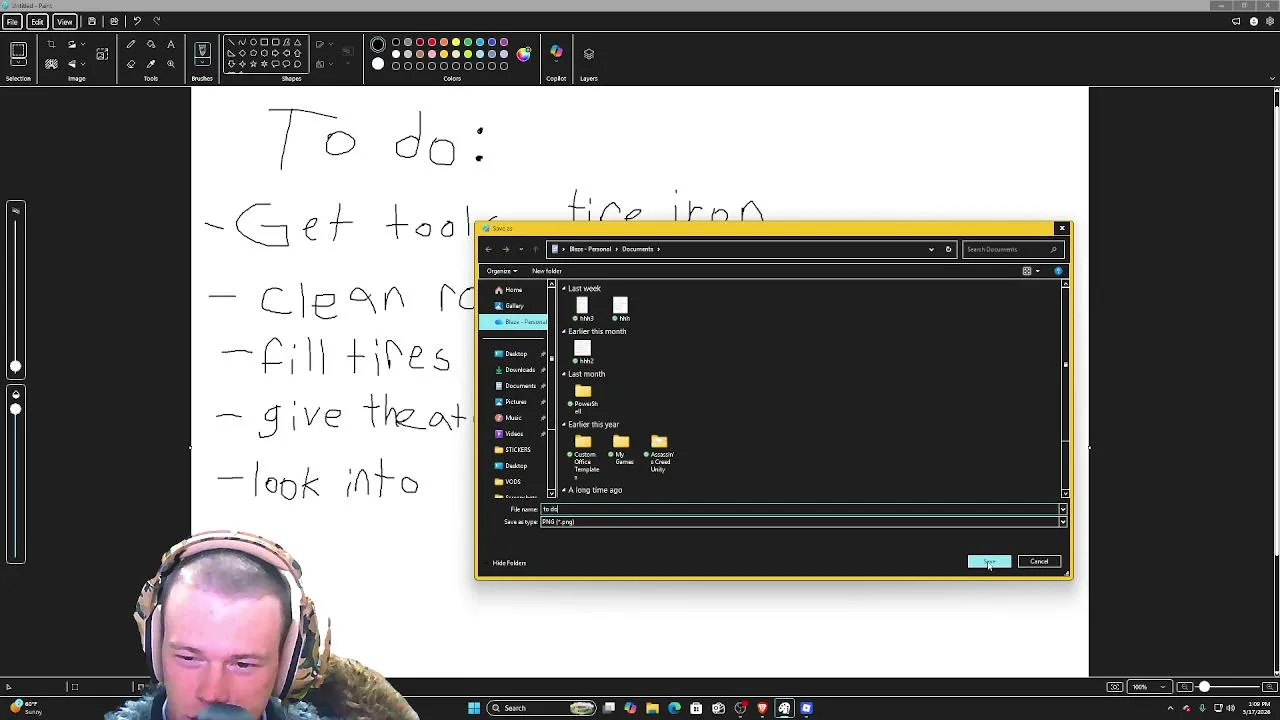
Task: Click the Back arrow in Save dialog
Action: (488, 249)
